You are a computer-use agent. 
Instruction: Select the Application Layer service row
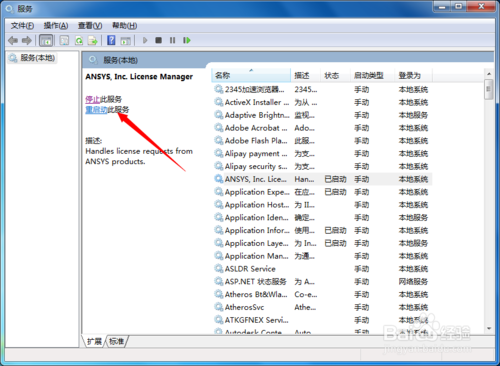click(x=322, y=243)
